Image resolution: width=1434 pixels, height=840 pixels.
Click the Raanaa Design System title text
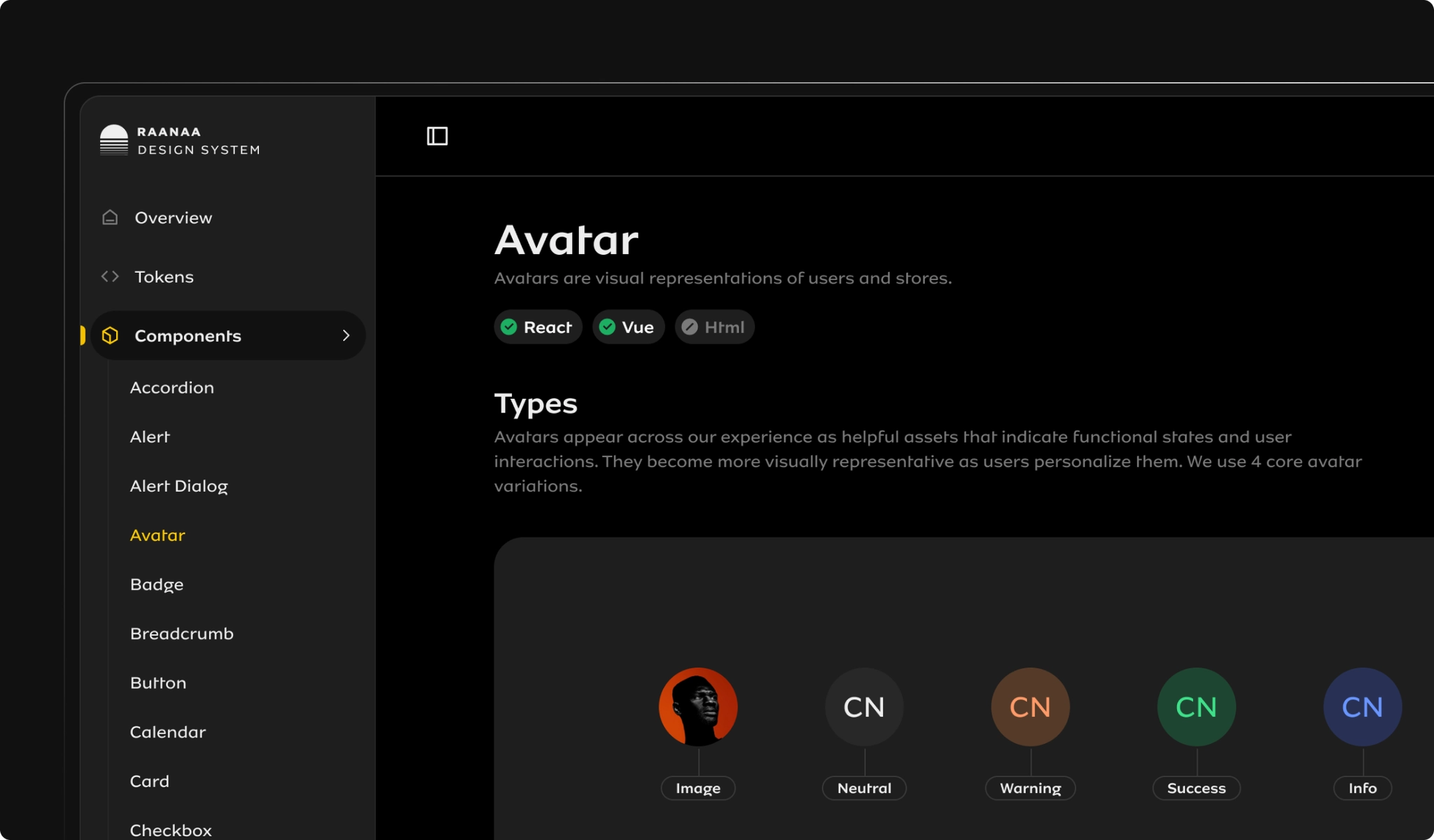pyautogui.click(x=199, y=141)
